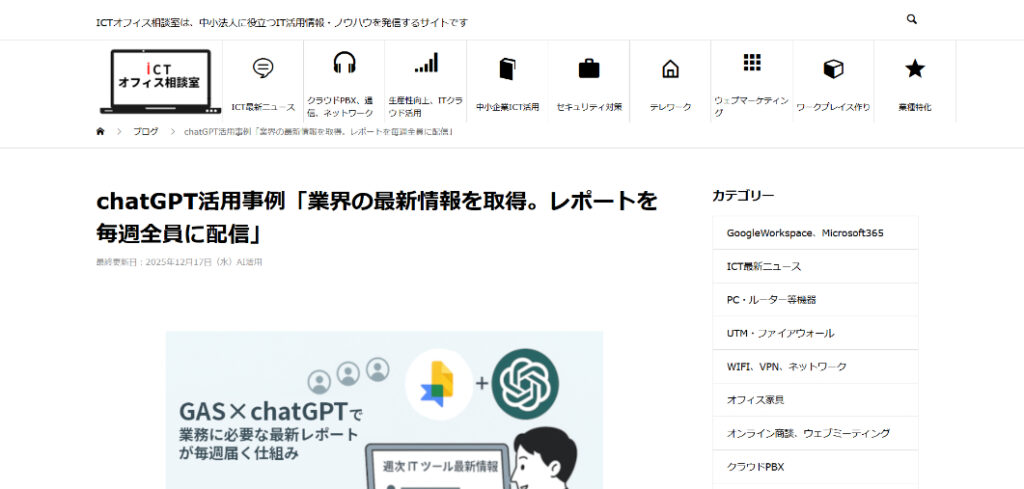Select PC・ルーター等機器 category

tap(771, 300)
